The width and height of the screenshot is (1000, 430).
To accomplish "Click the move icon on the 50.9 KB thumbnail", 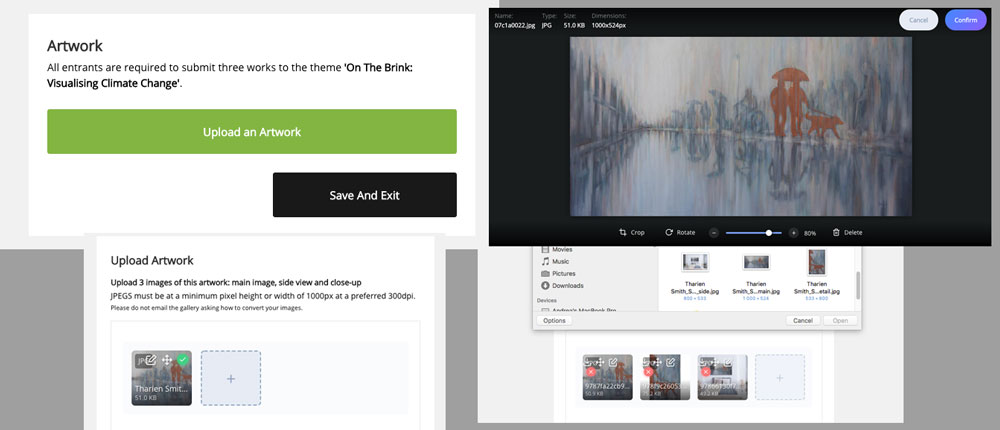I will [x=599, y=362].
